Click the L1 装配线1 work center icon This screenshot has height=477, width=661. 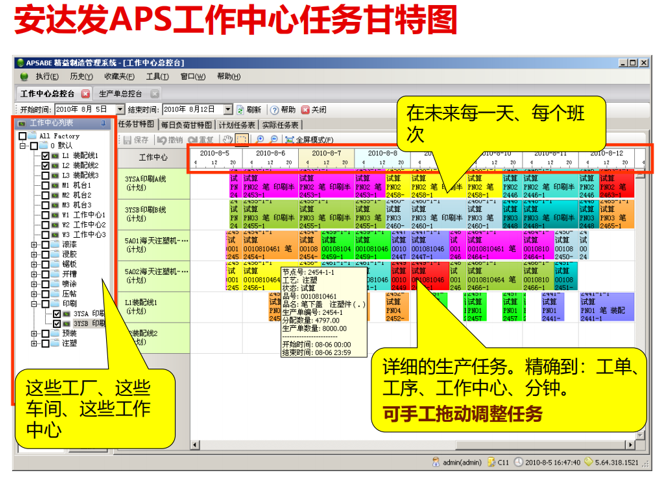tap(55, 155)
